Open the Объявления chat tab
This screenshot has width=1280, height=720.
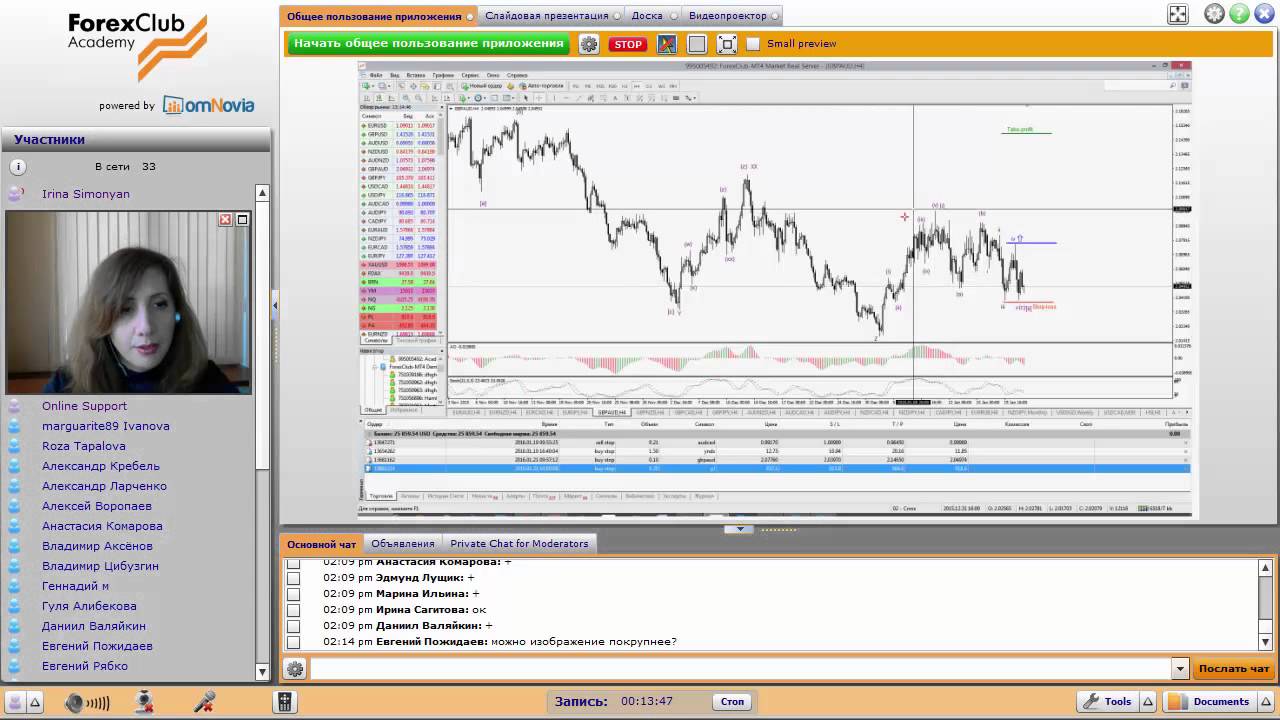coord(403,544)
